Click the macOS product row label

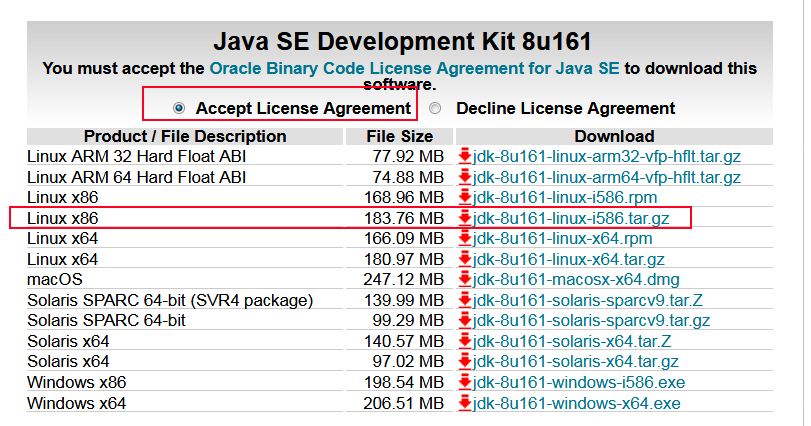pyautogui.click(x=55, y=280)
